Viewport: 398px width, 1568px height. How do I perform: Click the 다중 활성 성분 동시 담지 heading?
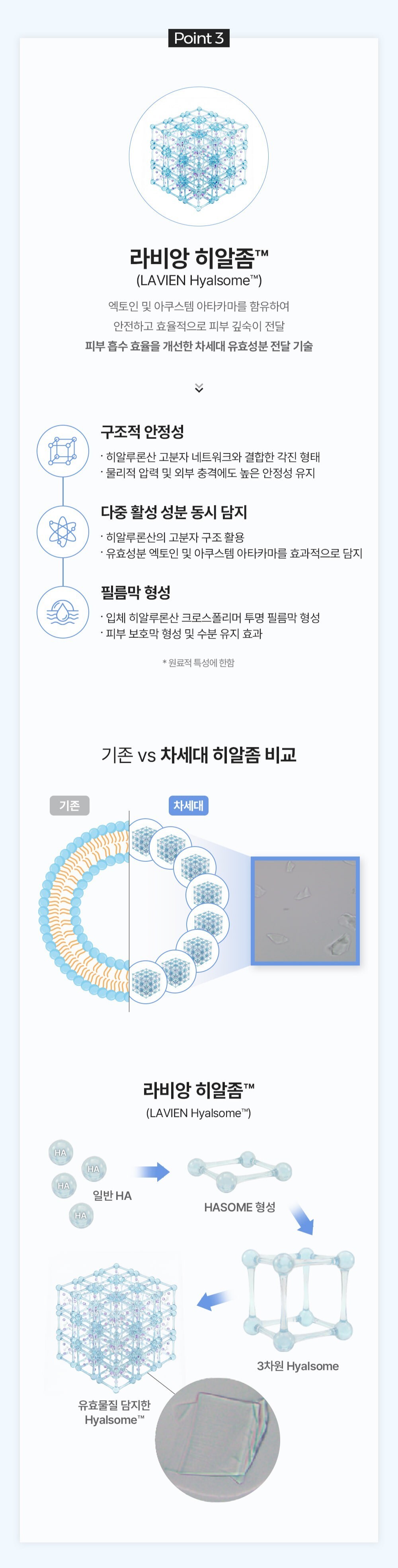pyautogui.click(x=174, y=512)
